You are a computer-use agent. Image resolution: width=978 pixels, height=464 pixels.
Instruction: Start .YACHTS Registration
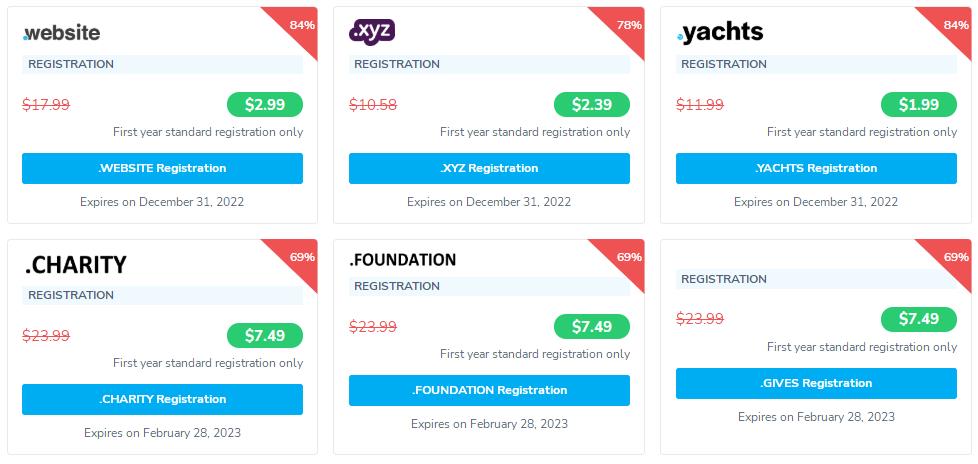coord(816,168)
